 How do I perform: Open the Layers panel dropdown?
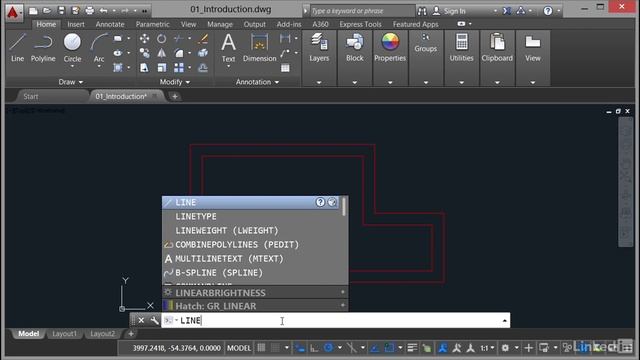(319, 82)
